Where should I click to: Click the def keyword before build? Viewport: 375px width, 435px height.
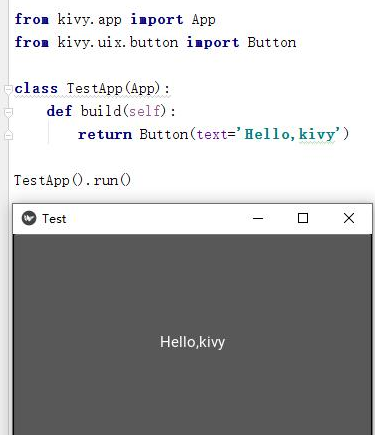(x=59, y=111)
